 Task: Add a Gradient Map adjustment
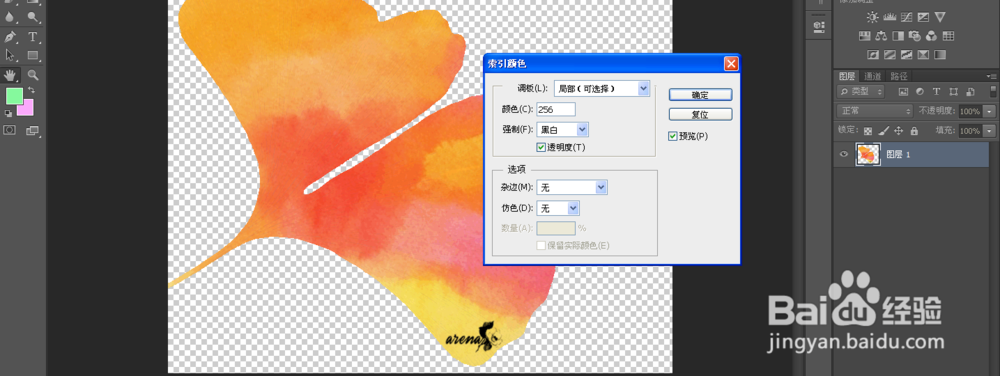tap(941, 54)
